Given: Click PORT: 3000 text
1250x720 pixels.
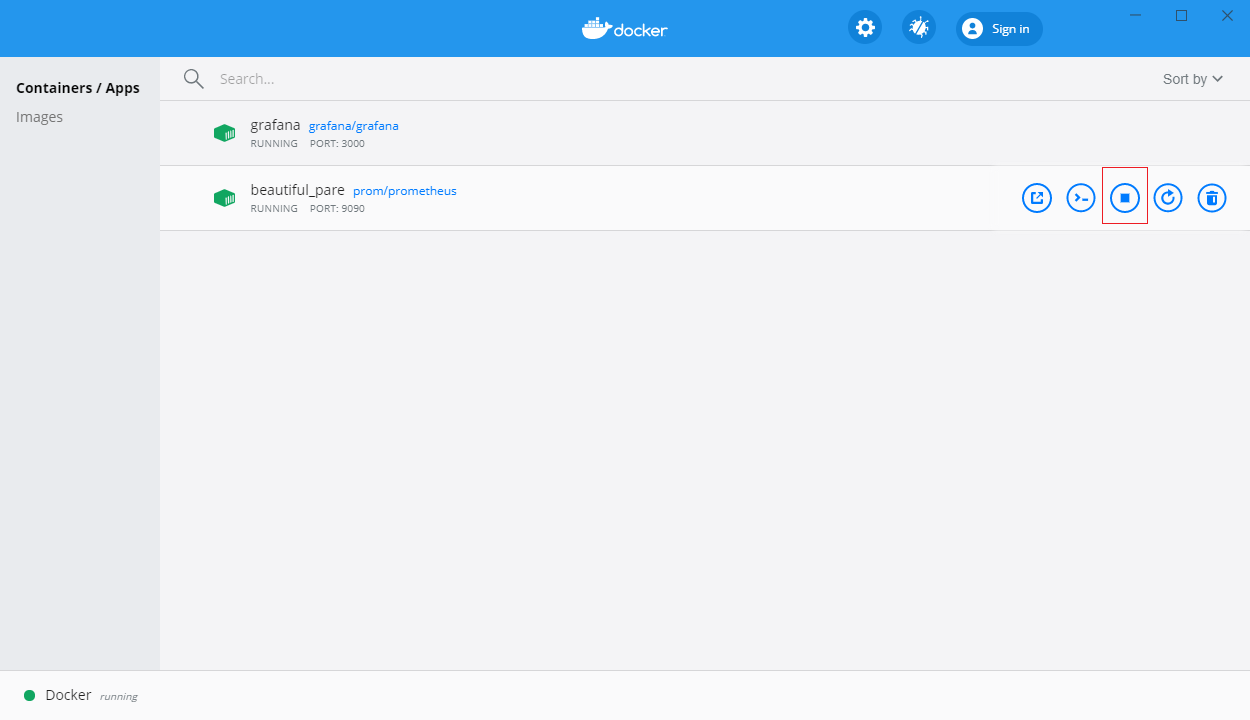Looking at the screenshot, I should tap(337, 144).
